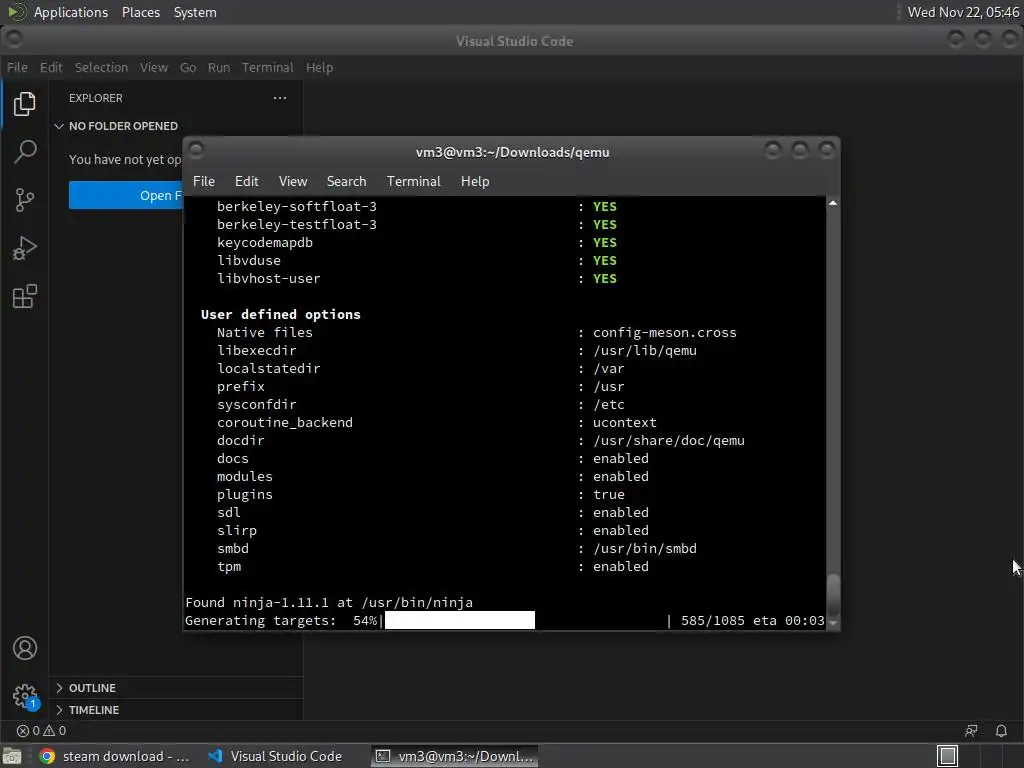Click the '/usr/bin/smbd' value
The width and height of the screenshot is (1024, 768).
645,549
